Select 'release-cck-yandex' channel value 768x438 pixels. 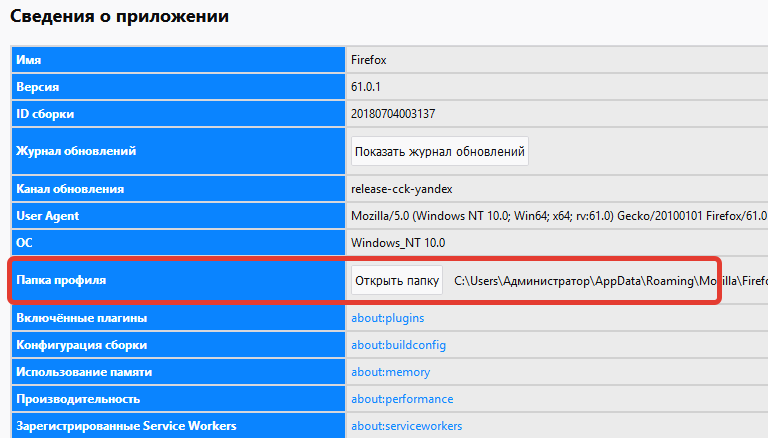(x=402, y=189)
